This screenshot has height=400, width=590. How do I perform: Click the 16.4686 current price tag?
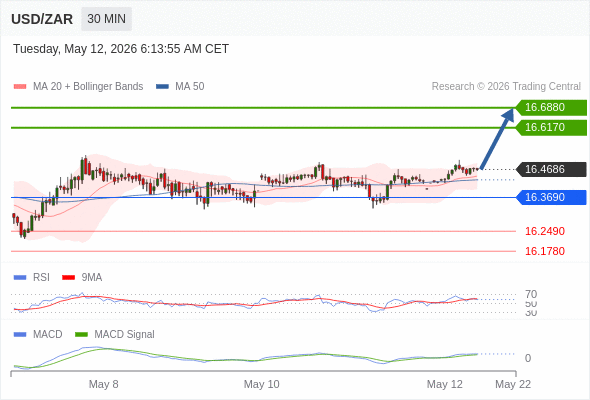click(551, 169)
